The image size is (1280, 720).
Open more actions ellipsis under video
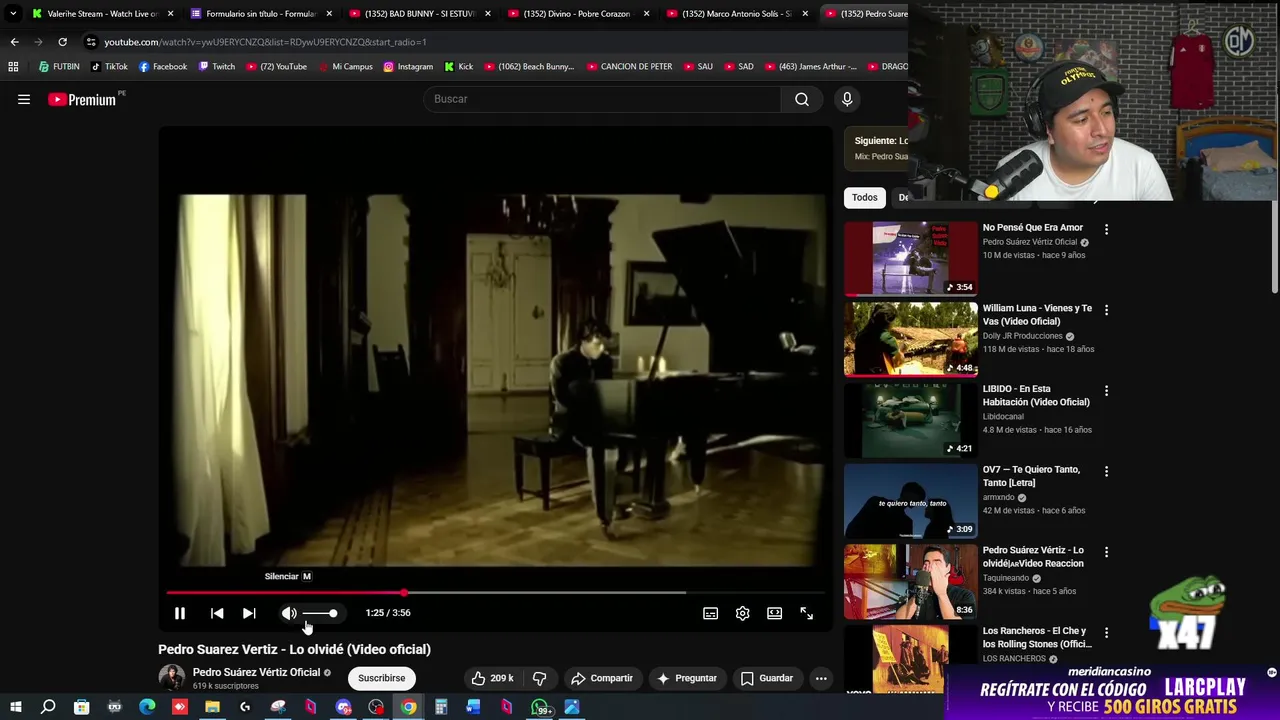point(821,678)
